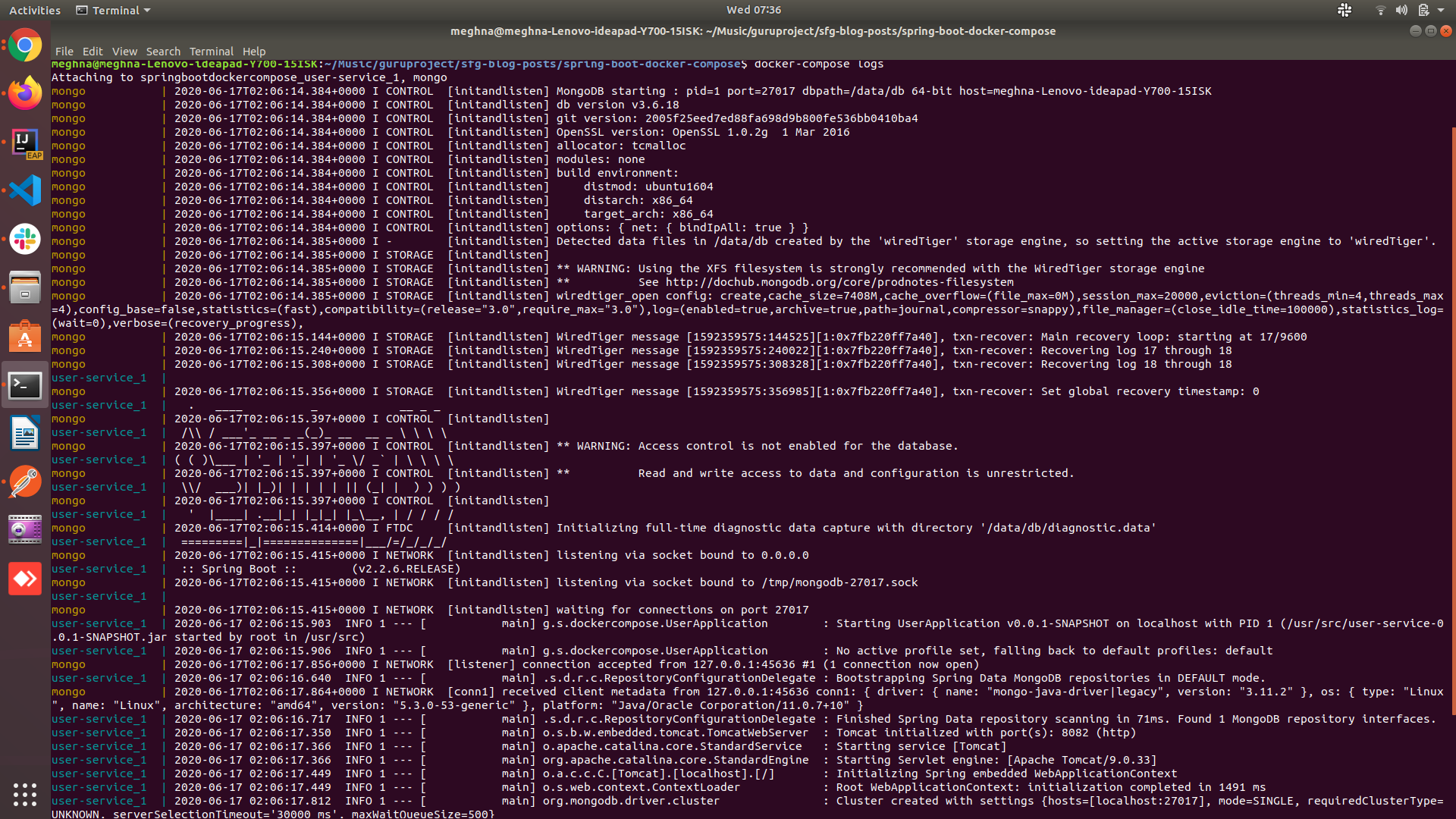Minimize the terminal window
This screenshot has height=819, width=1456.
(1415, 31)
